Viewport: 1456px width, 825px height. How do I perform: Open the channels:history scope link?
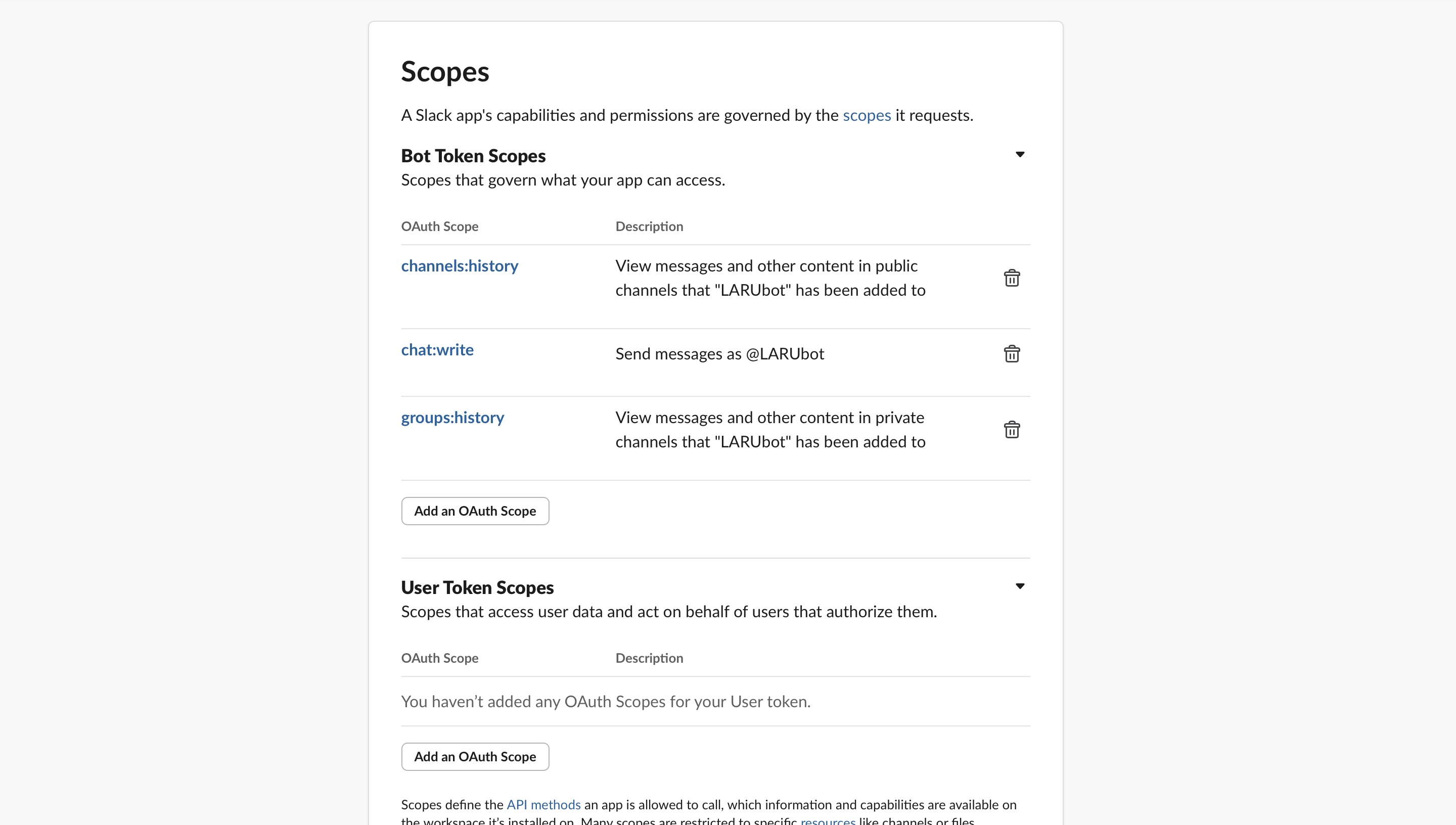[460, 266]
